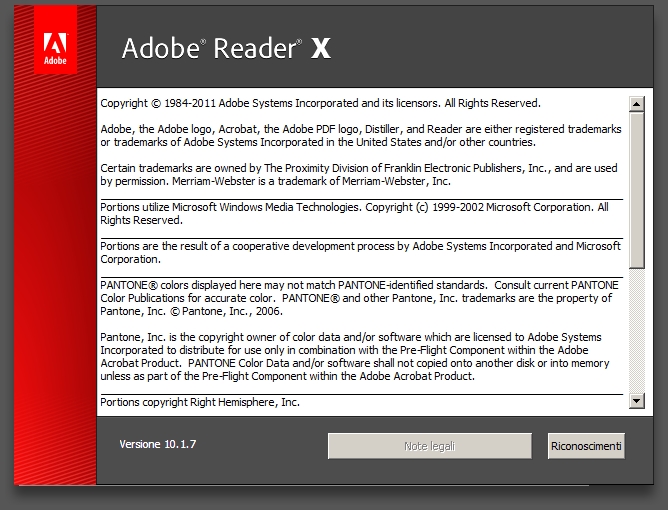
Task: Click the greyed Note legali button
Action: [x=429, y=446]
